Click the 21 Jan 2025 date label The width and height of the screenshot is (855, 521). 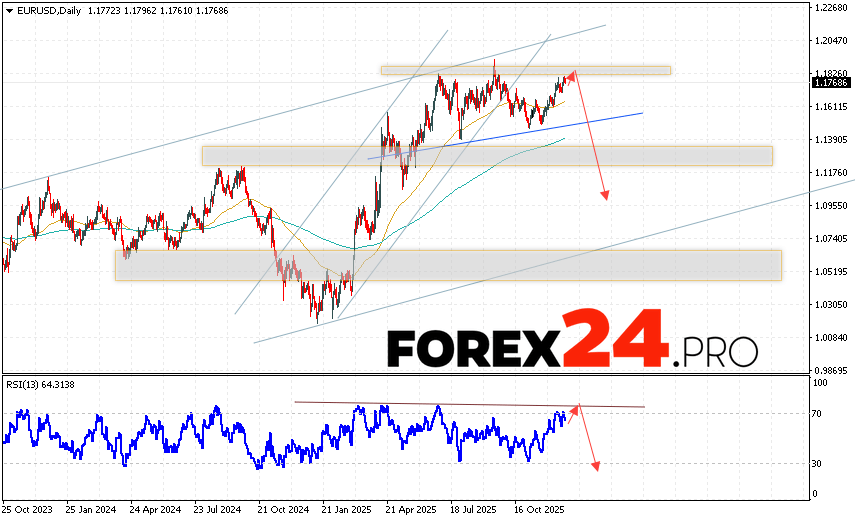tap(346, 509)
